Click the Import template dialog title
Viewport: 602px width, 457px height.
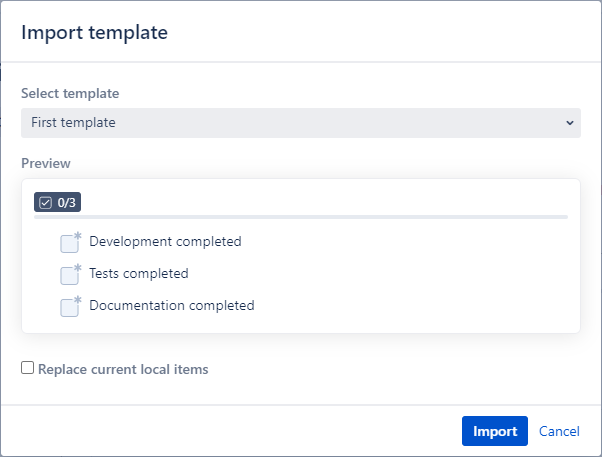(94, 32)
